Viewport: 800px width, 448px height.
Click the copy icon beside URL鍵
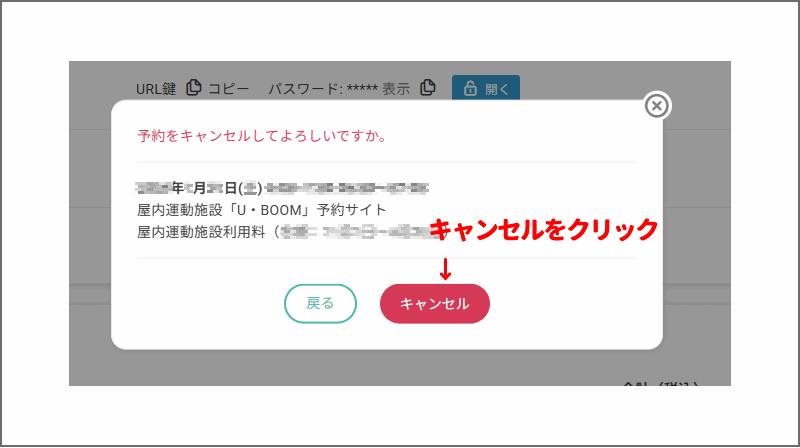[194, 88]
